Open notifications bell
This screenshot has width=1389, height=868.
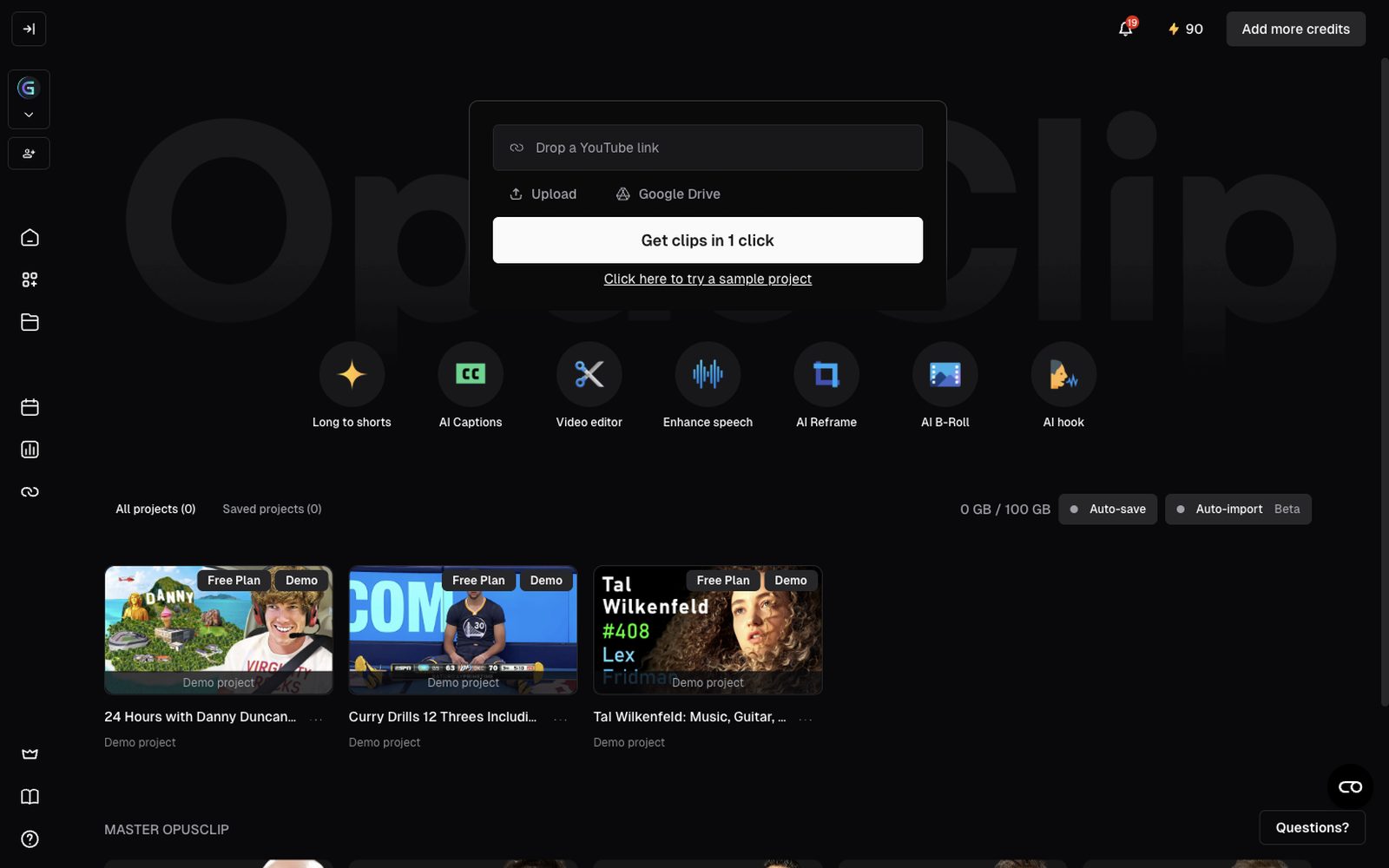tap(1126, 29)
